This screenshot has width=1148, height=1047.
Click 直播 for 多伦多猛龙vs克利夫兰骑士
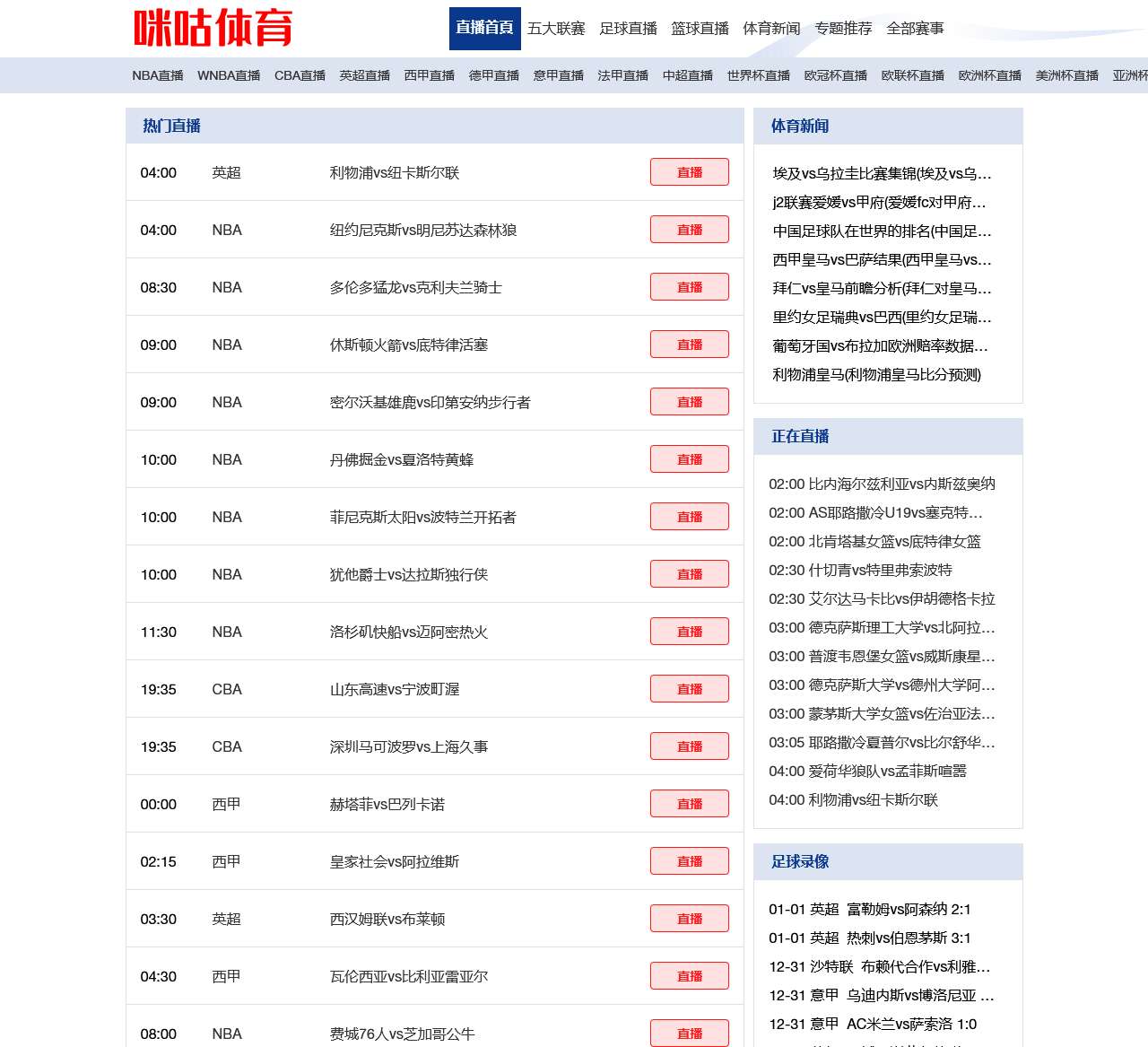click(x=689, y=286)
